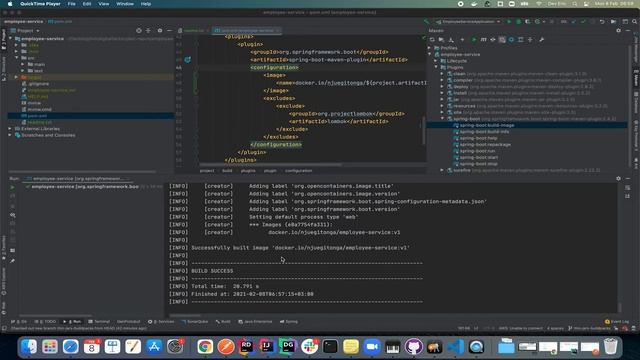Open the Window menu
This screenshot has width=640, height=360.
point(125,4)
